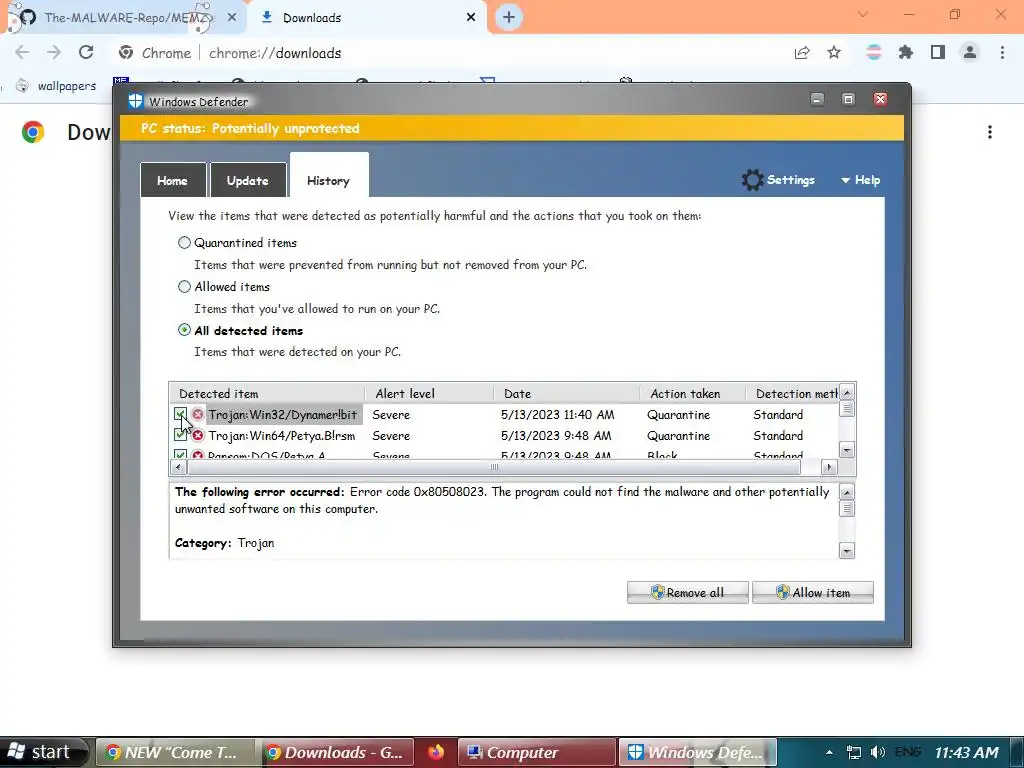This screenshot has height=768, width=1024.
Task: Click the details pane scroll up arrow
Action: (846, 492)
